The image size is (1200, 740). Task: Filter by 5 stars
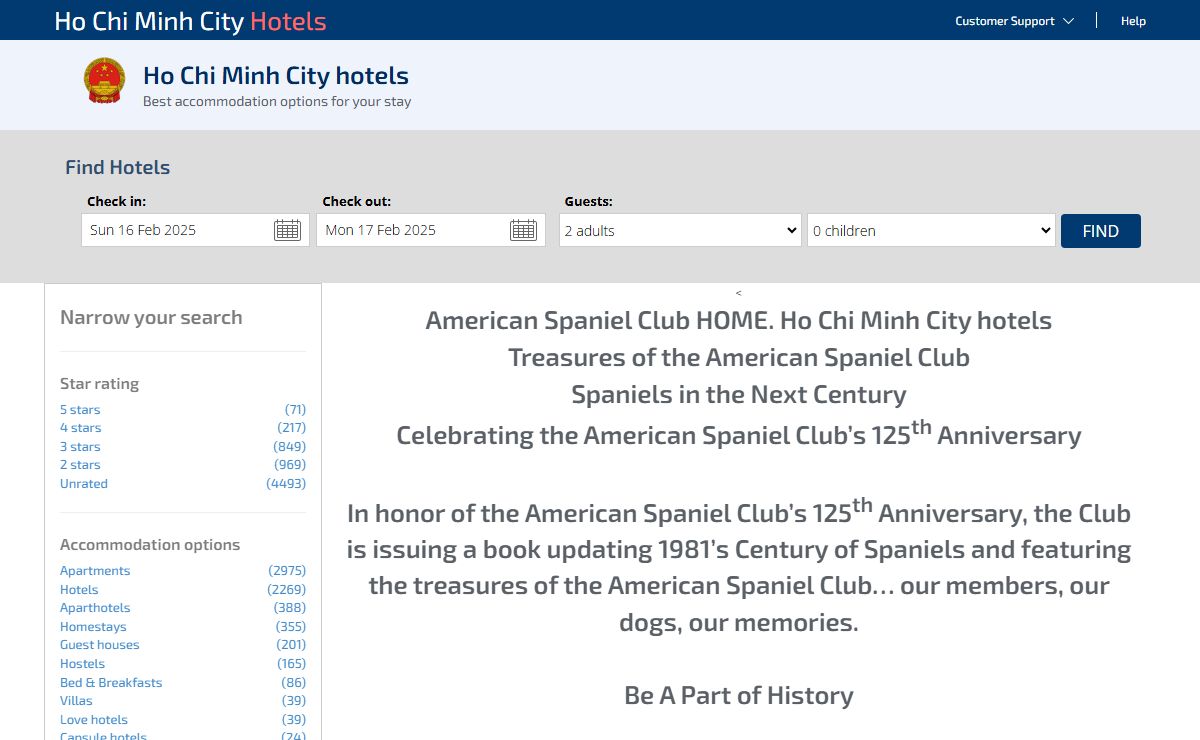tap(80, 410)
